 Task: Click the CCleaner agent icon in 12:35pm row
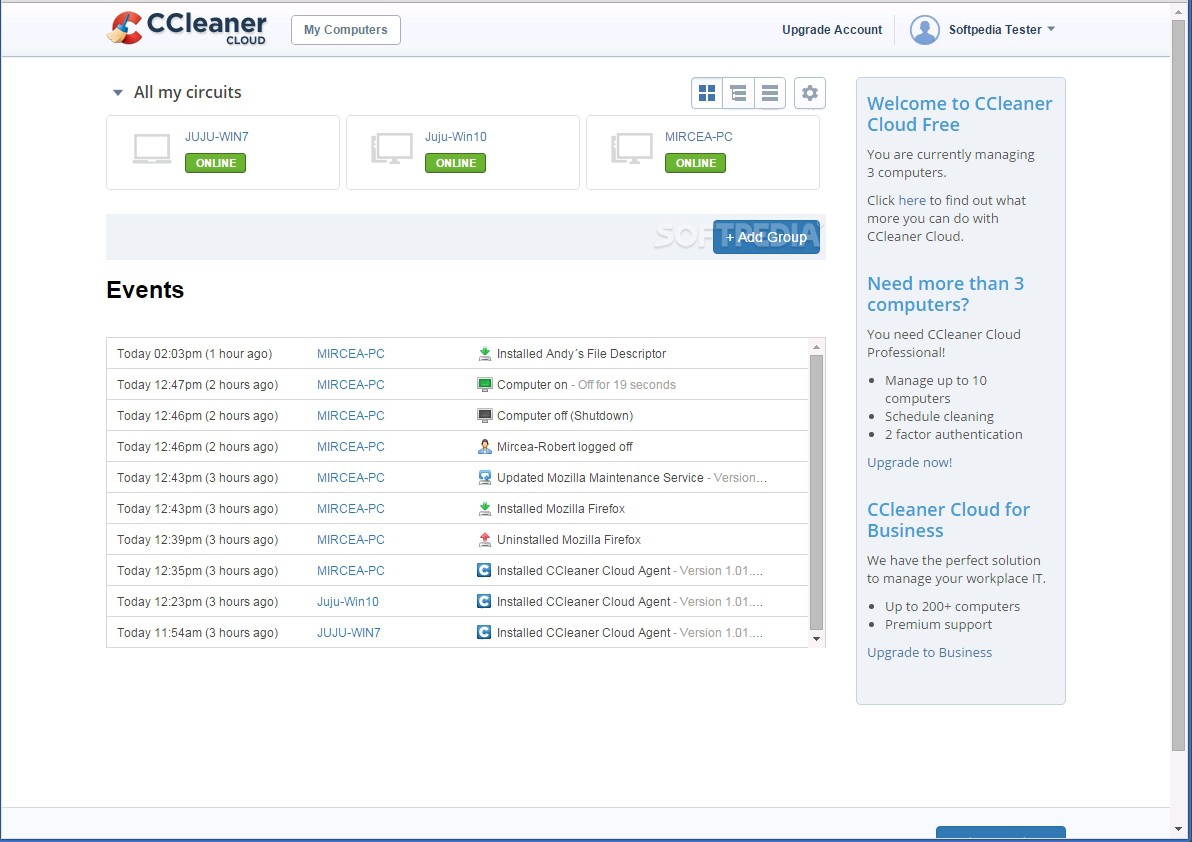click(x=484, y=570)
